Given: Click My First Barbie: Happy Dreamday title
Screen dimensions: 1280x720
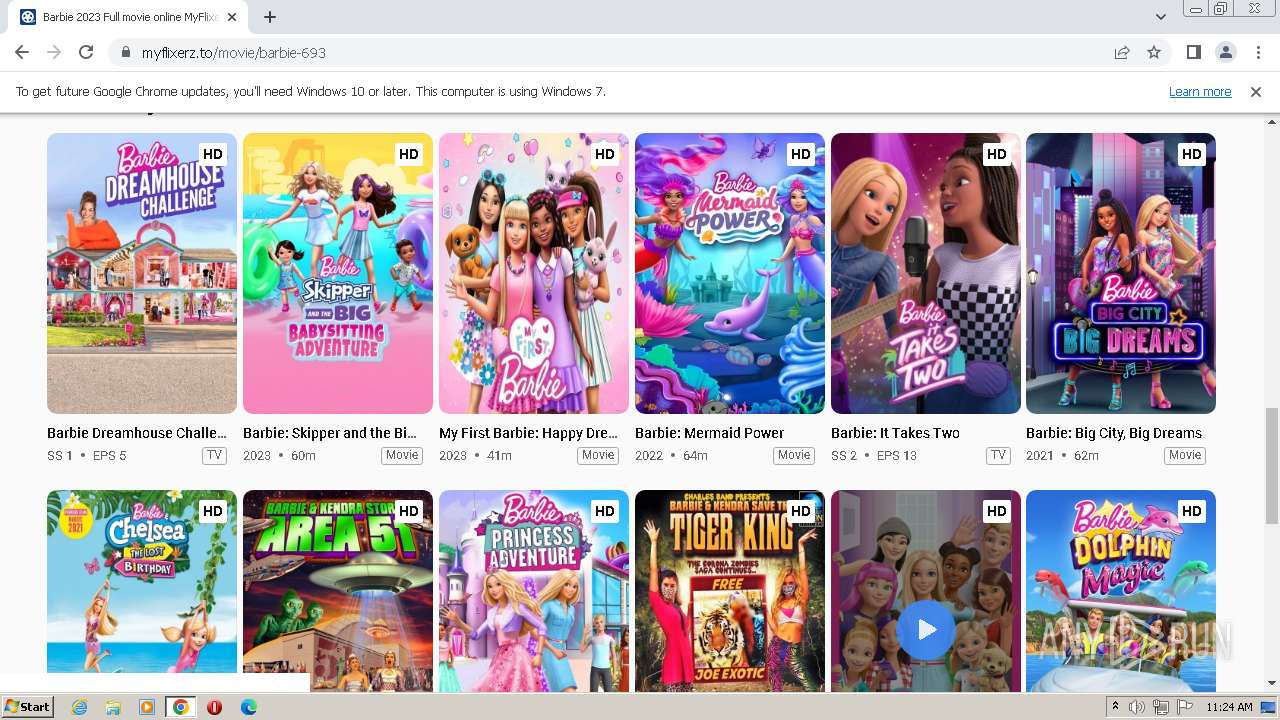Looking at the screenshot, I should [x=528, y=433].
